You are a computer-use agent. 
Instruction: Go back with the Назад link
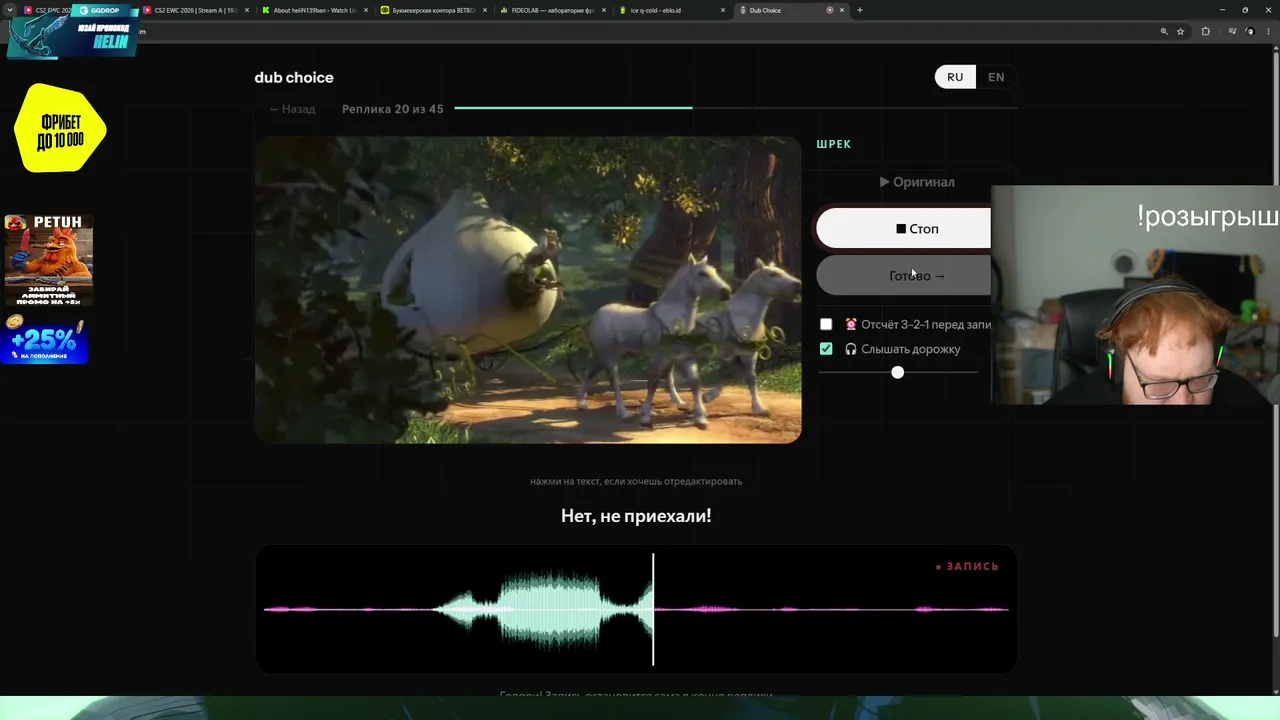coord(292,109)
